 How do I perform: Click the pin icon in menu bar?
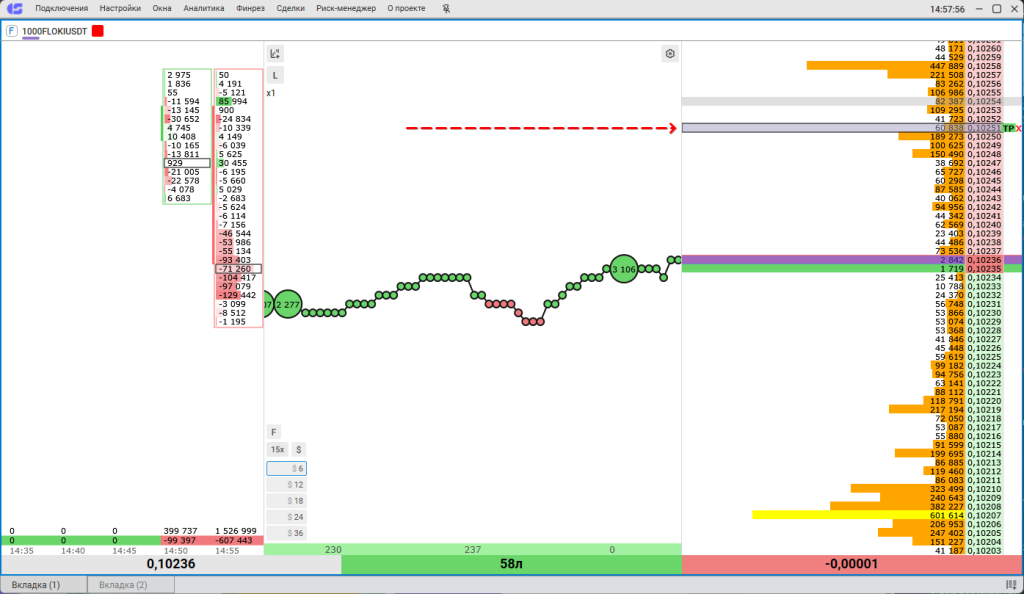[x=446, y=8]
